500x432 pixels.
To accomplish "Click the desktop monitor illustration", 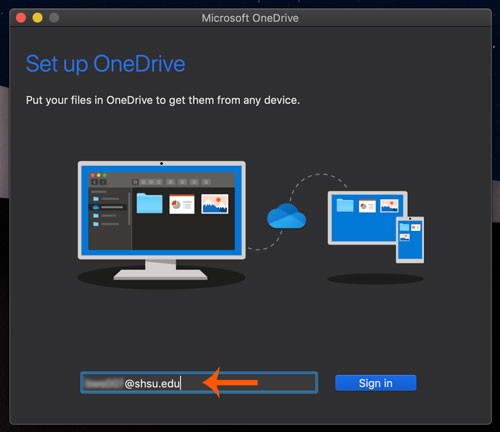I will (162, 221).
